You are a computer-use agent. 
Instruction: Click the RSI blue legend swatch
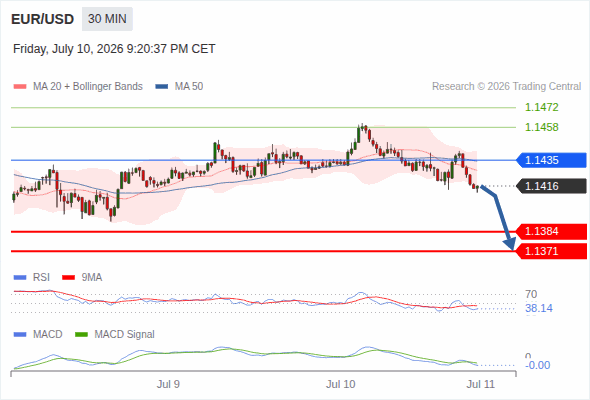pos(20,278)
